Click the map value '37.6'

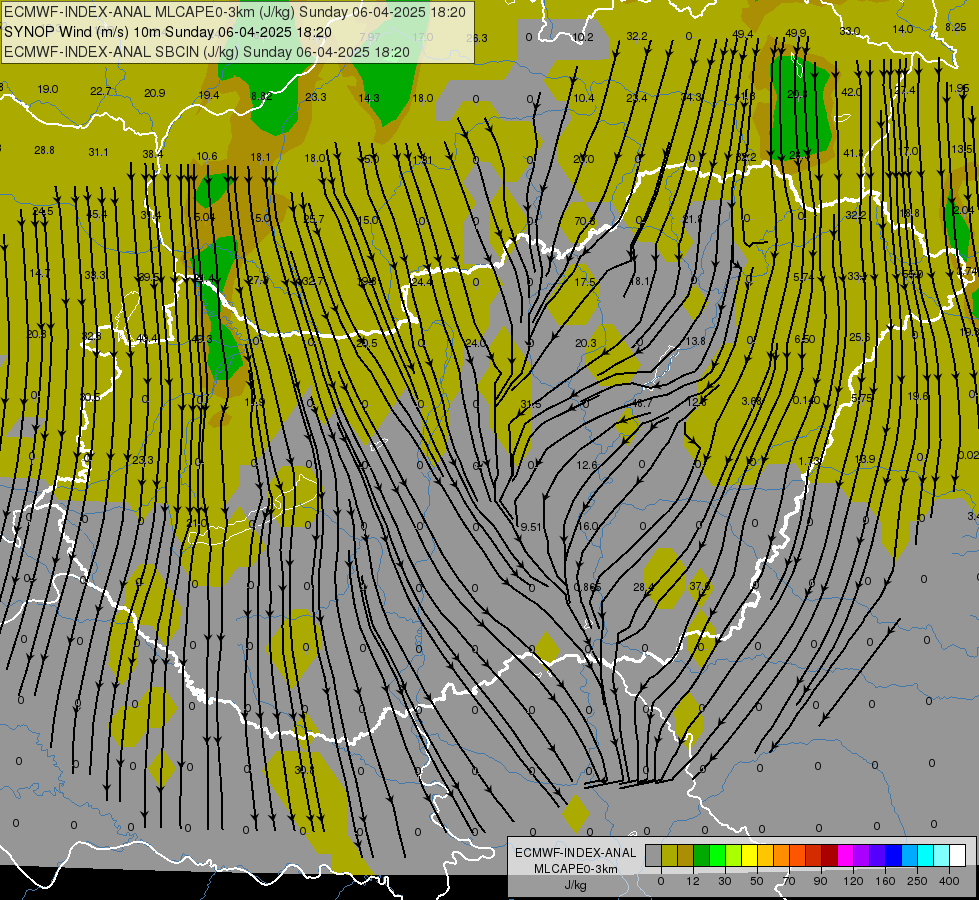coord(699,586)
